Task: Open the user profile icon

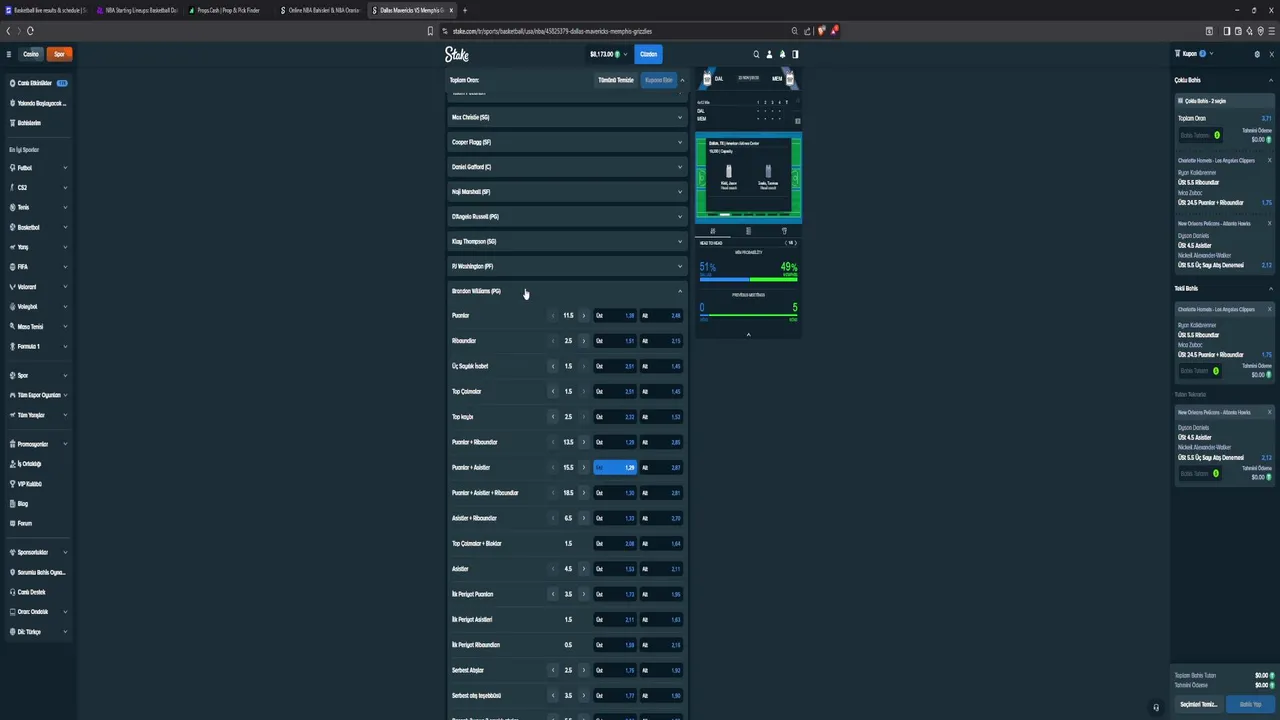Action: click(769, 54)
